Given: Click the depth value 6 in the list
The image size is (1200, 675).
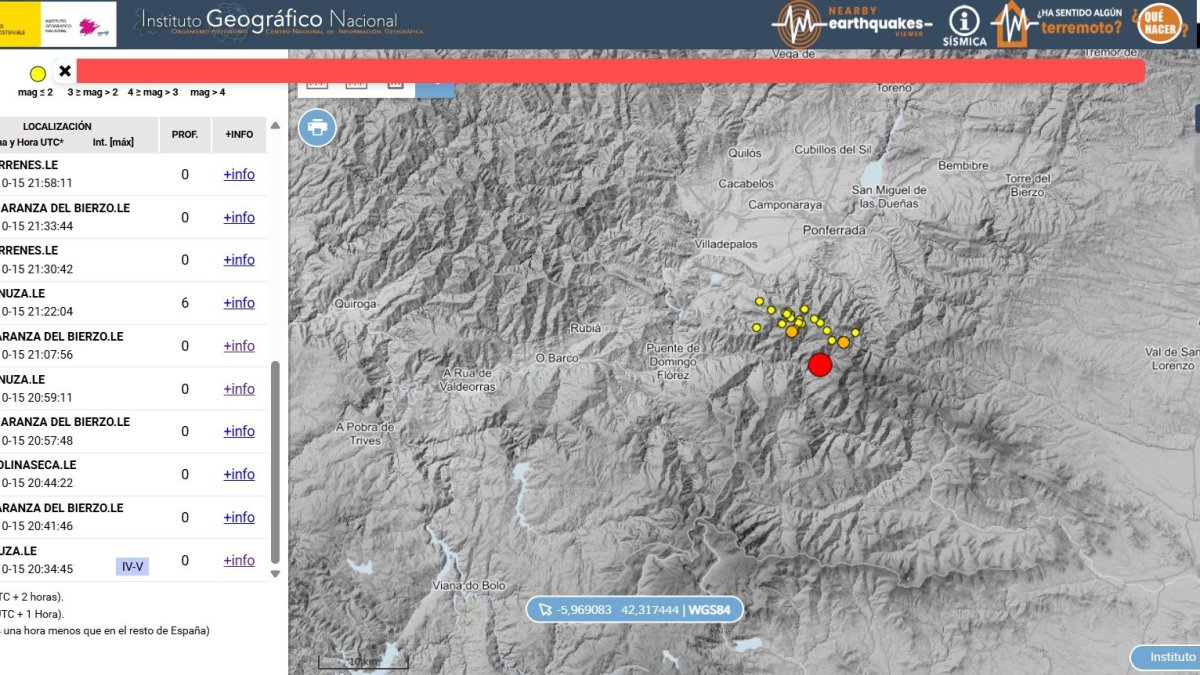Looking at the screenshot, I should (185, 303).
